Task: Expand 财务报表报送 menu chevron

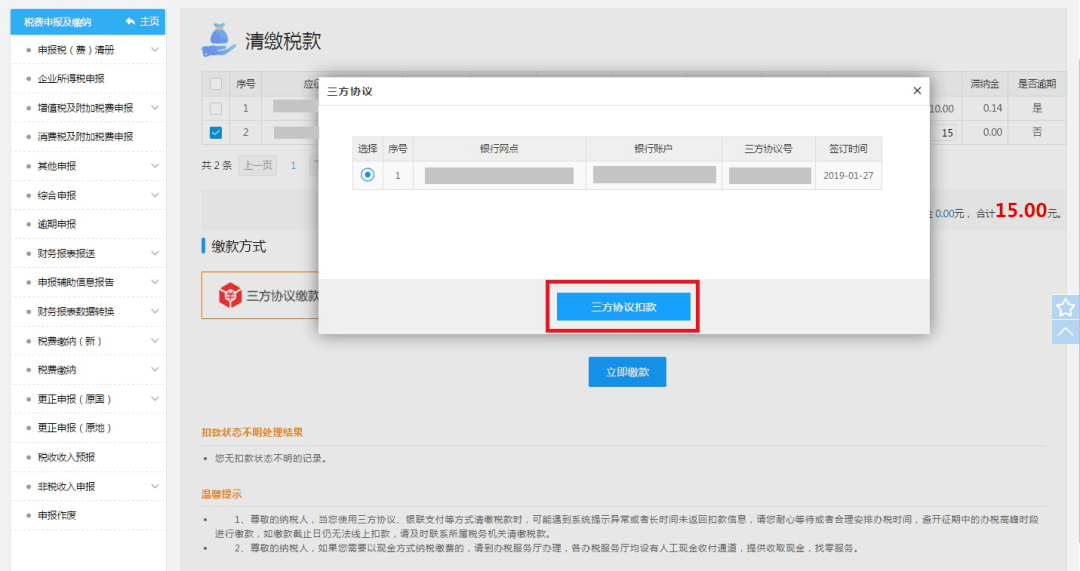Action: click(155, 253)
